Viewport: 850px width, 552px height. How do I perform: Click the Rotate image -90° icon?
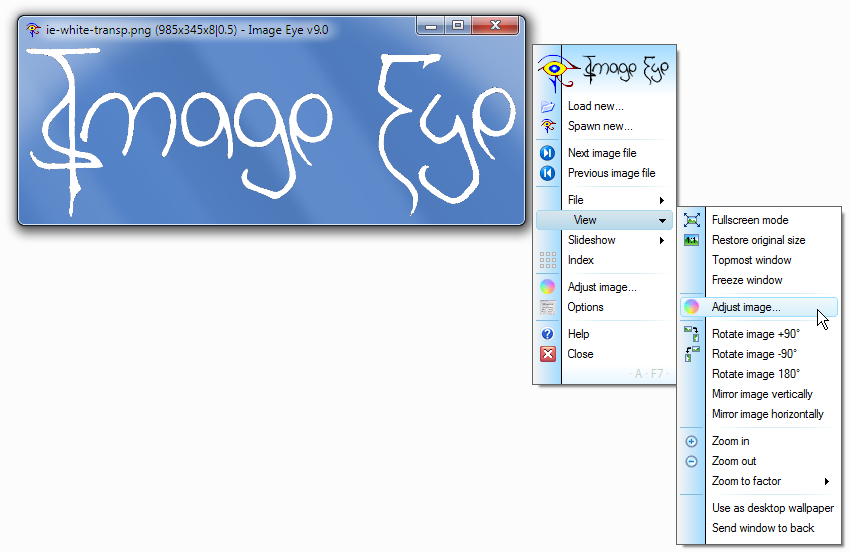pos(692,354)
